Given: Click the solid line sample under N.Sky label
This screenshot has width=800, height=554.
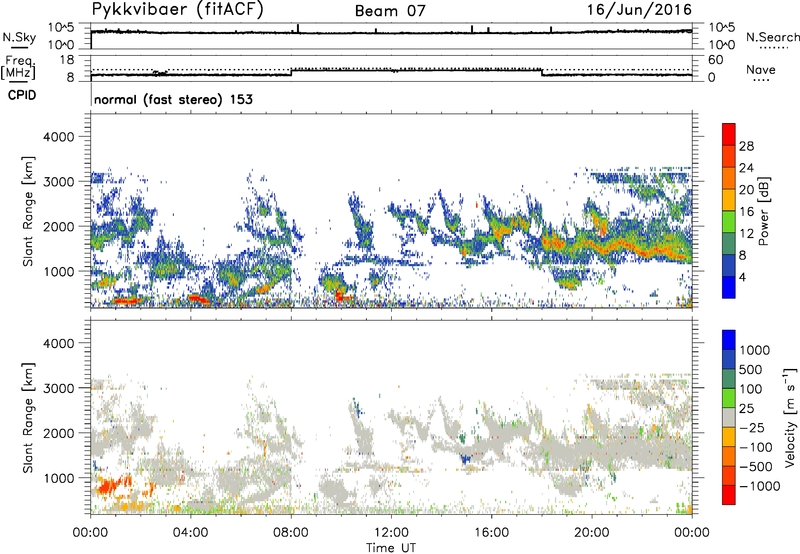Looking at the screenshot, I should click(19, 47).
